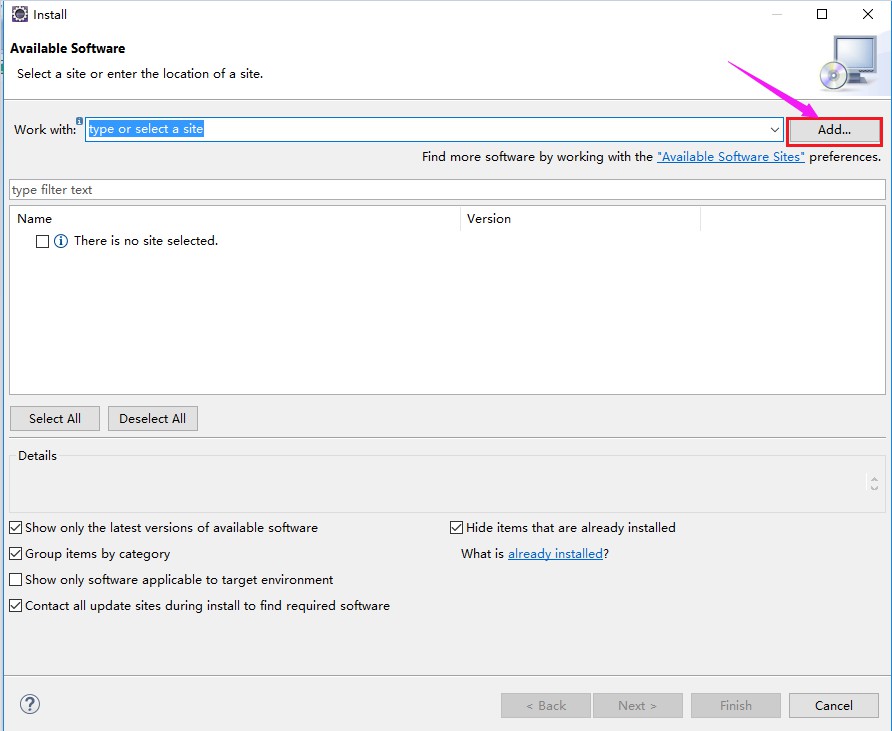Toggle Group items by category checkbox
892x731 pixels.
[x=16, y=554]
